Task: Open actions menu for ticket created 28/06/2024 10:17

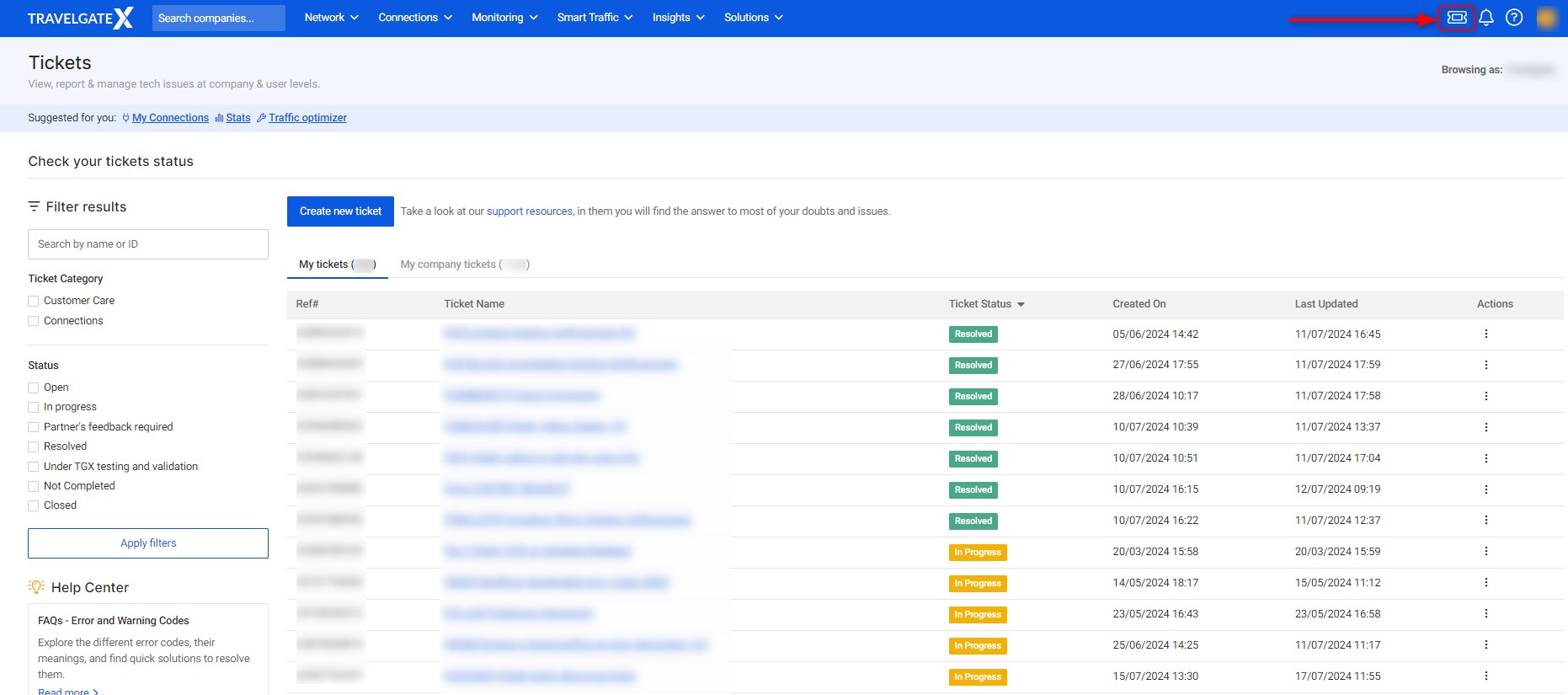Action: point(1486,396)
